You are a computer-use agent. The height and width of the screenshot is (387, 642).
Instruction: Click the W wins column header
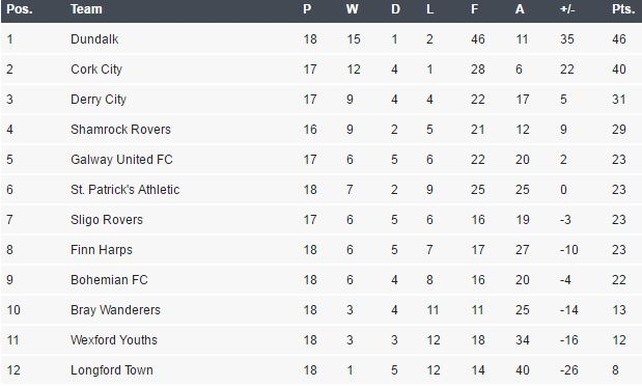(352, 9)
